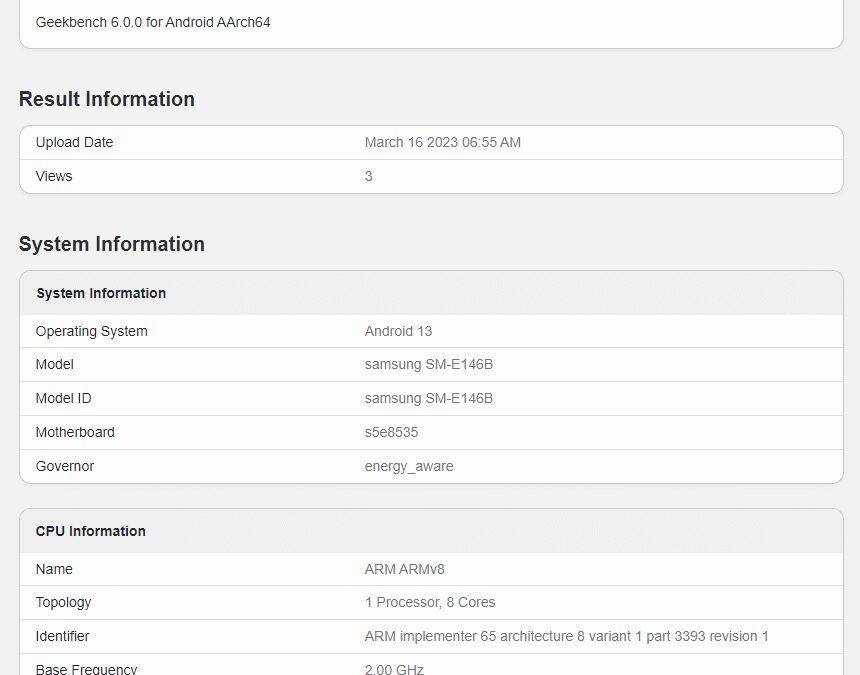Click the CPU Information table header
The height and width of the screenshot is (675, 860).
pyautogui.click(x=91, y=531)
